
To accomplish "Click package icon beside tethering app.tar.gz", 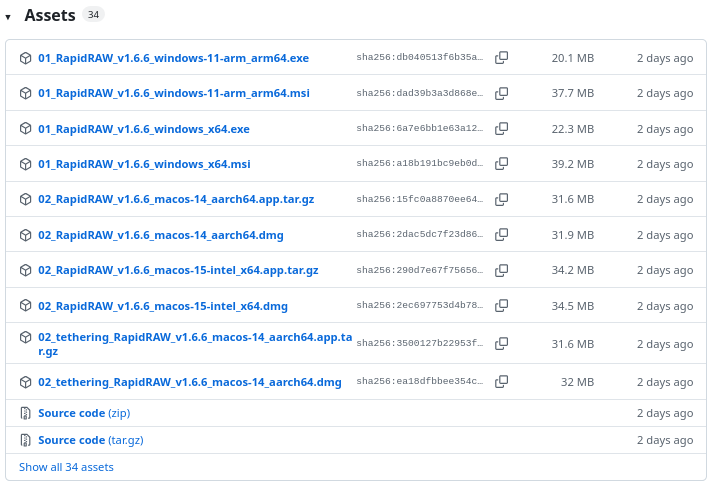I will (x=25, y=337).
